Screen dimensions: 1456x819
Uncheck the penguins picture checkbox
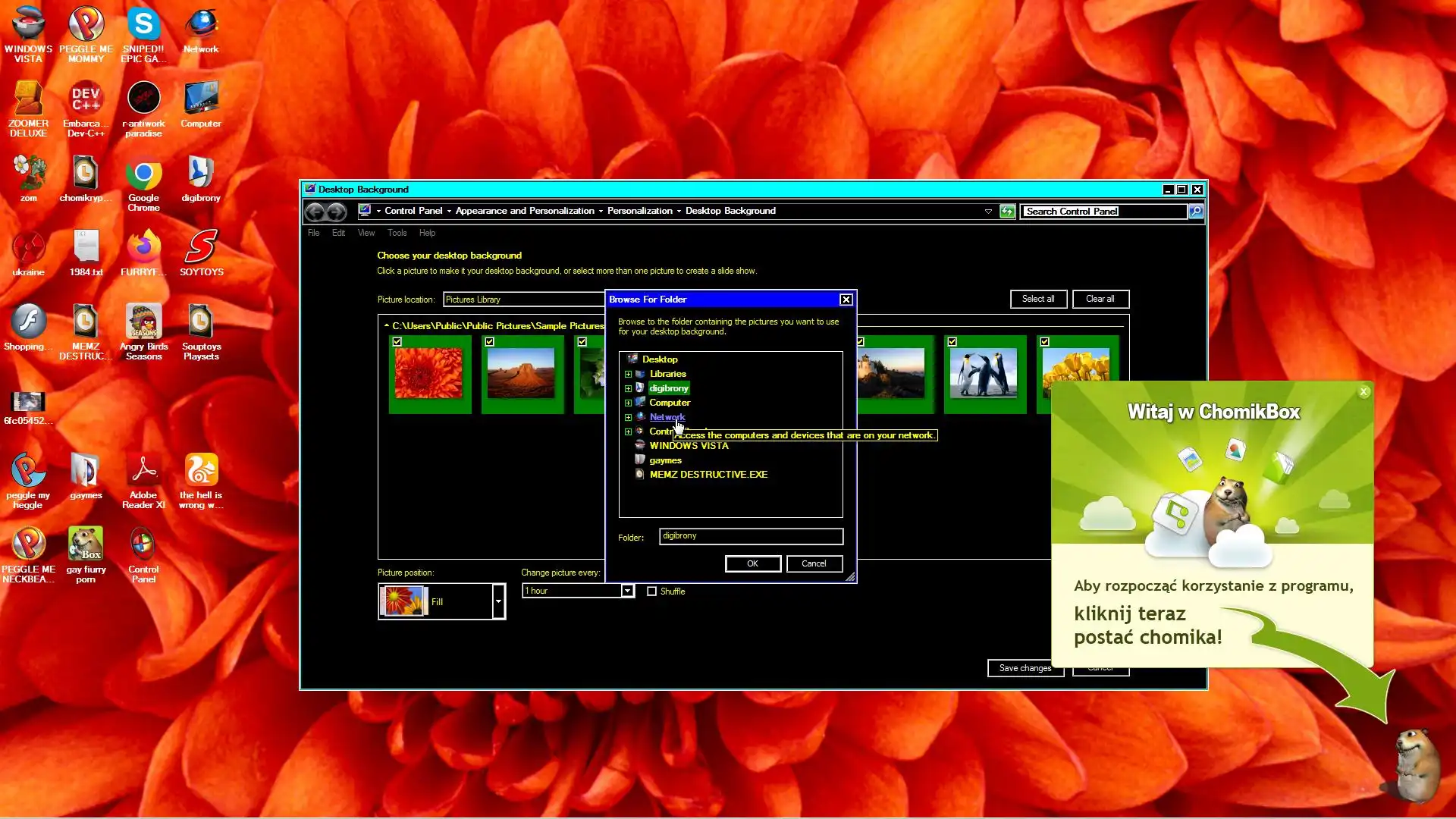[x=952, y=342]
